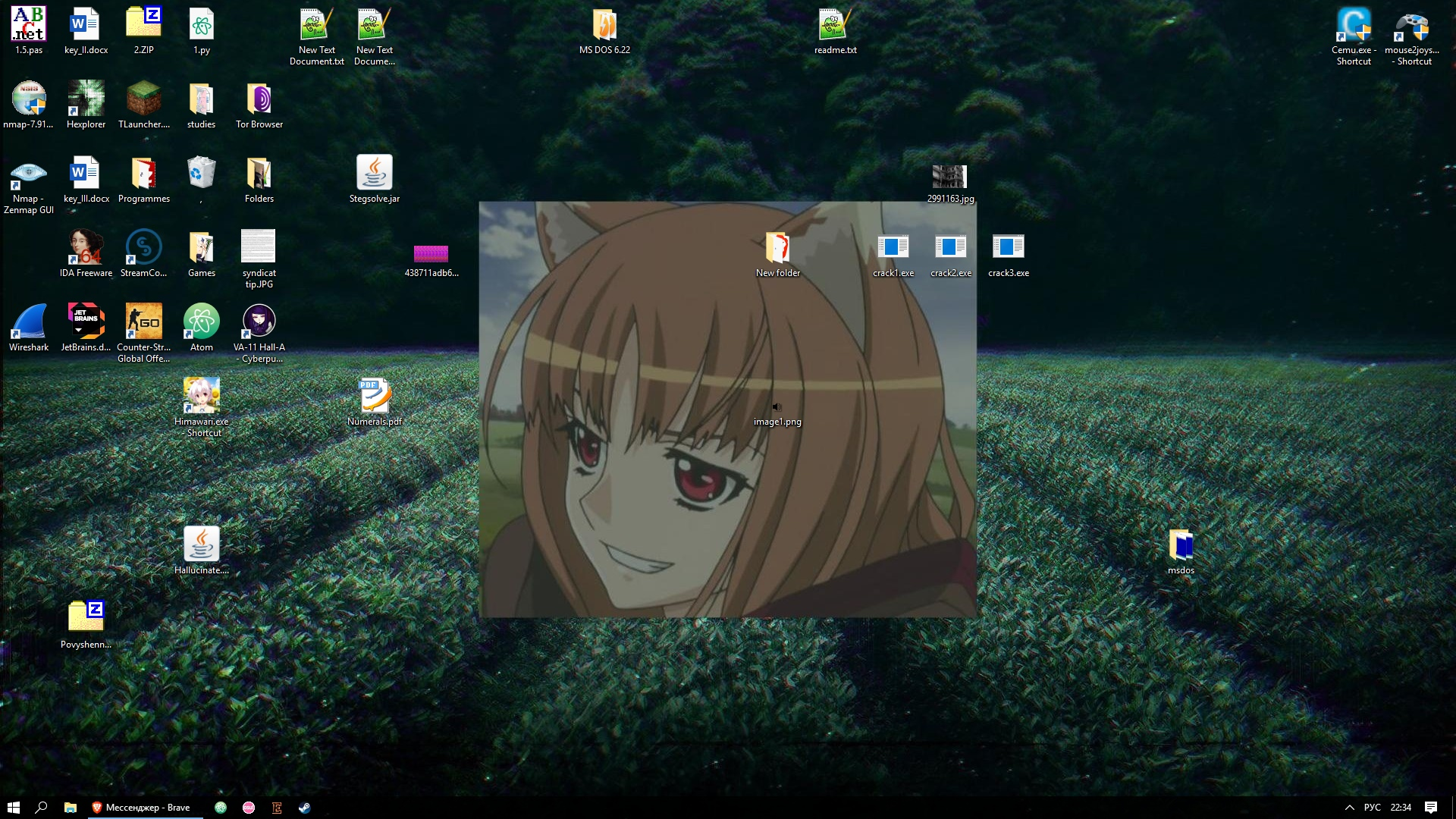Viewport: 1456px width, 819px height.
Task: Select the StreamCo... shortcut icon
Action: [x=143, y=247]
